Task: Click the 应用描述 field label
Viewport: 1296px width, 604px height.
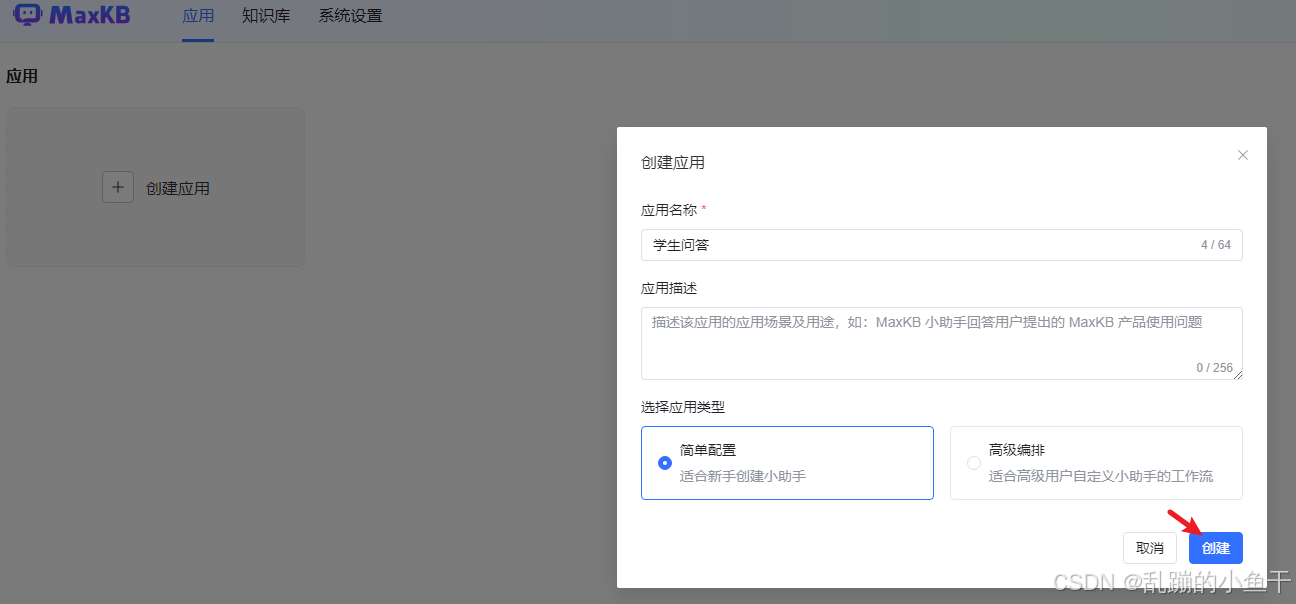Action: (669, 288)
